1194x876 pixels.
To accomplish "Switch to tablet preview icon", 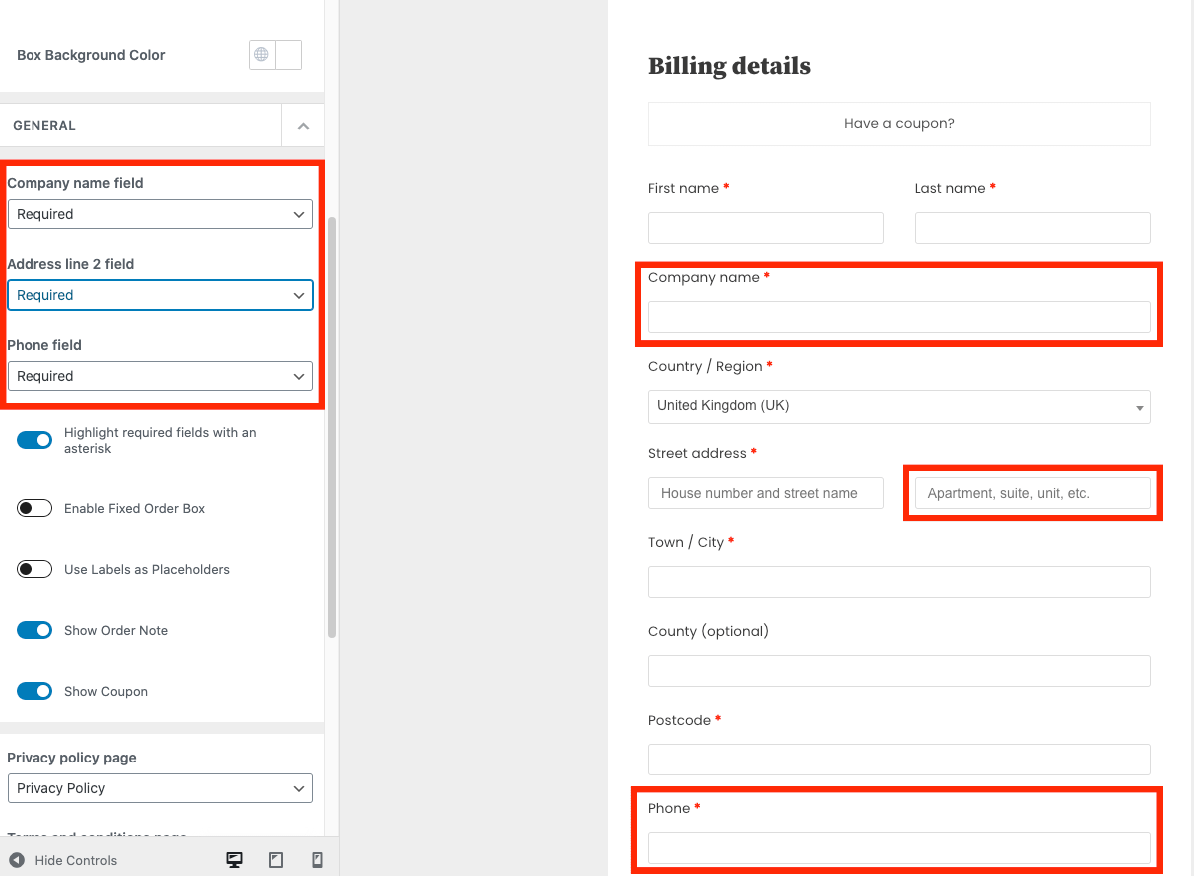I will [277, 860].
